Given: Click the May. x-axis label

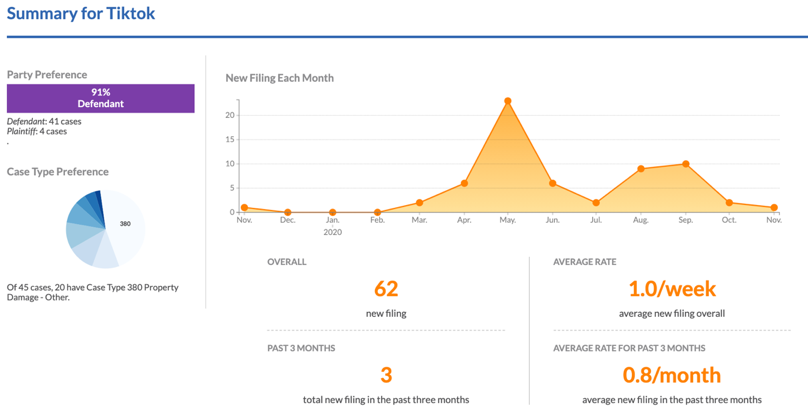Looking at the screenshot, I should pyautogui.click(x=508, y=221).
